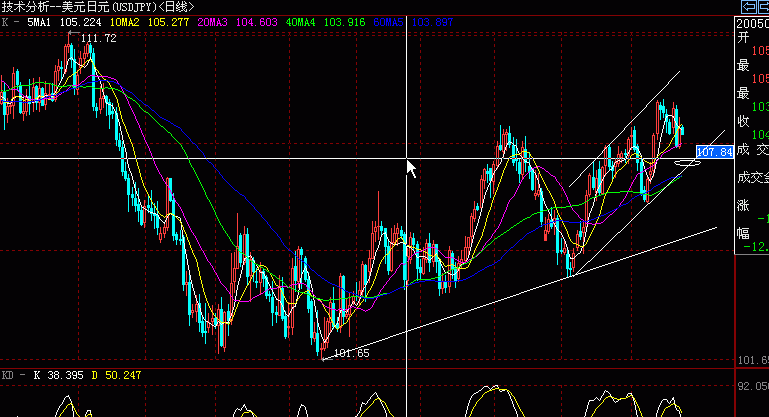Screen dimensions: 769x417
Task: Click the blue right-arrow forward icon
Action: point(764,6)
